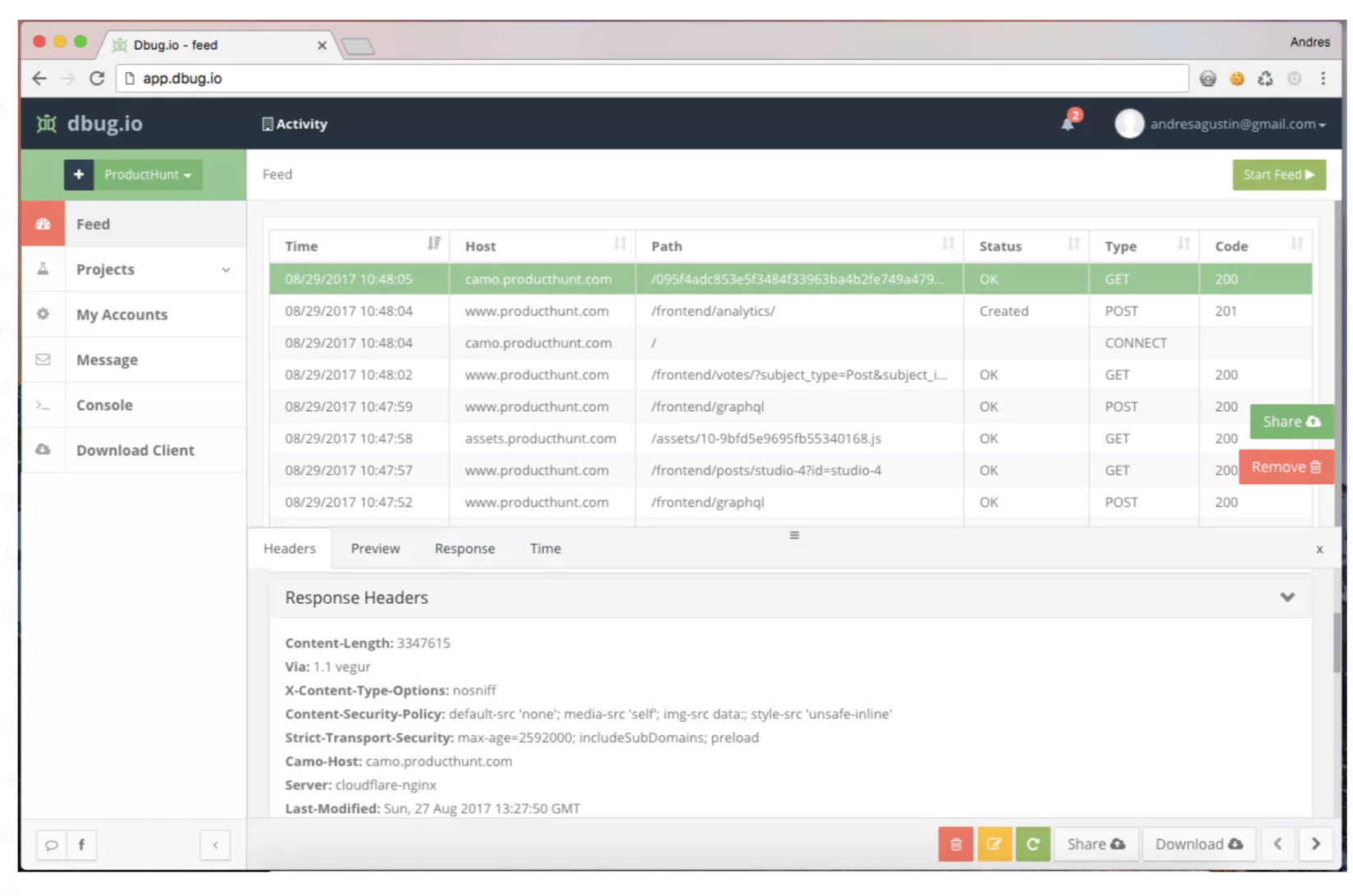Click the My Accounts gear icon
Viewport: 1353px width, 896px height.
coord(43,314)
